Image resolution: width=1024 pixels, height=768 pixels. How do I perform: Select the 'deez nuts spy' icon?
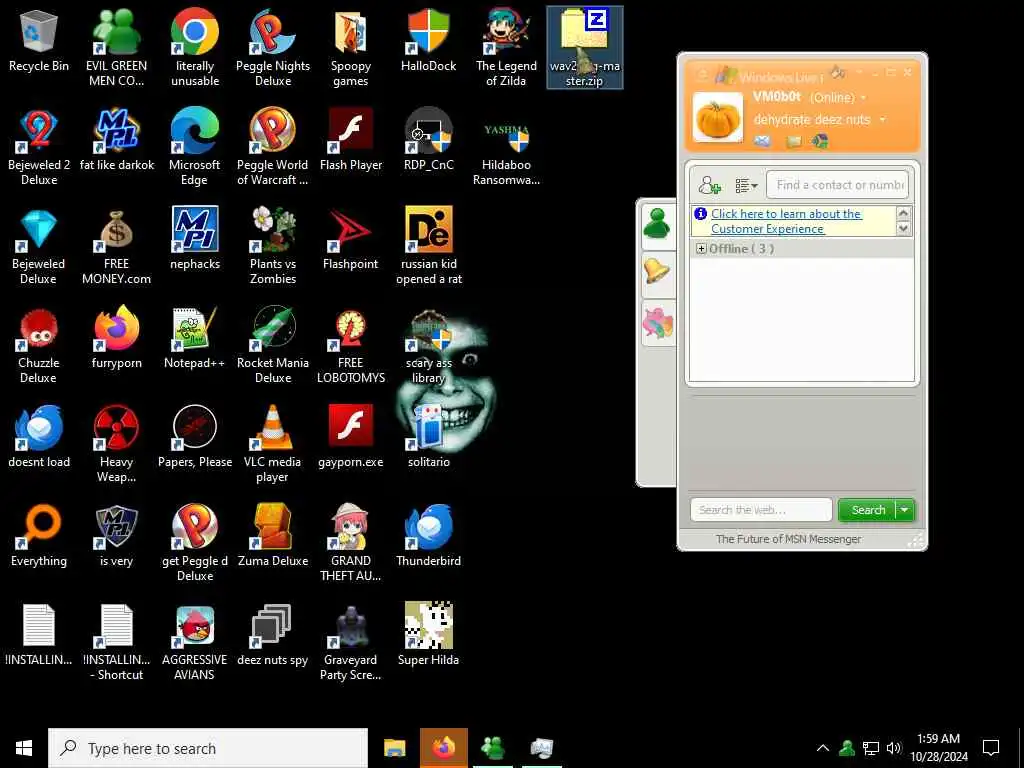(x=272, y=636)
